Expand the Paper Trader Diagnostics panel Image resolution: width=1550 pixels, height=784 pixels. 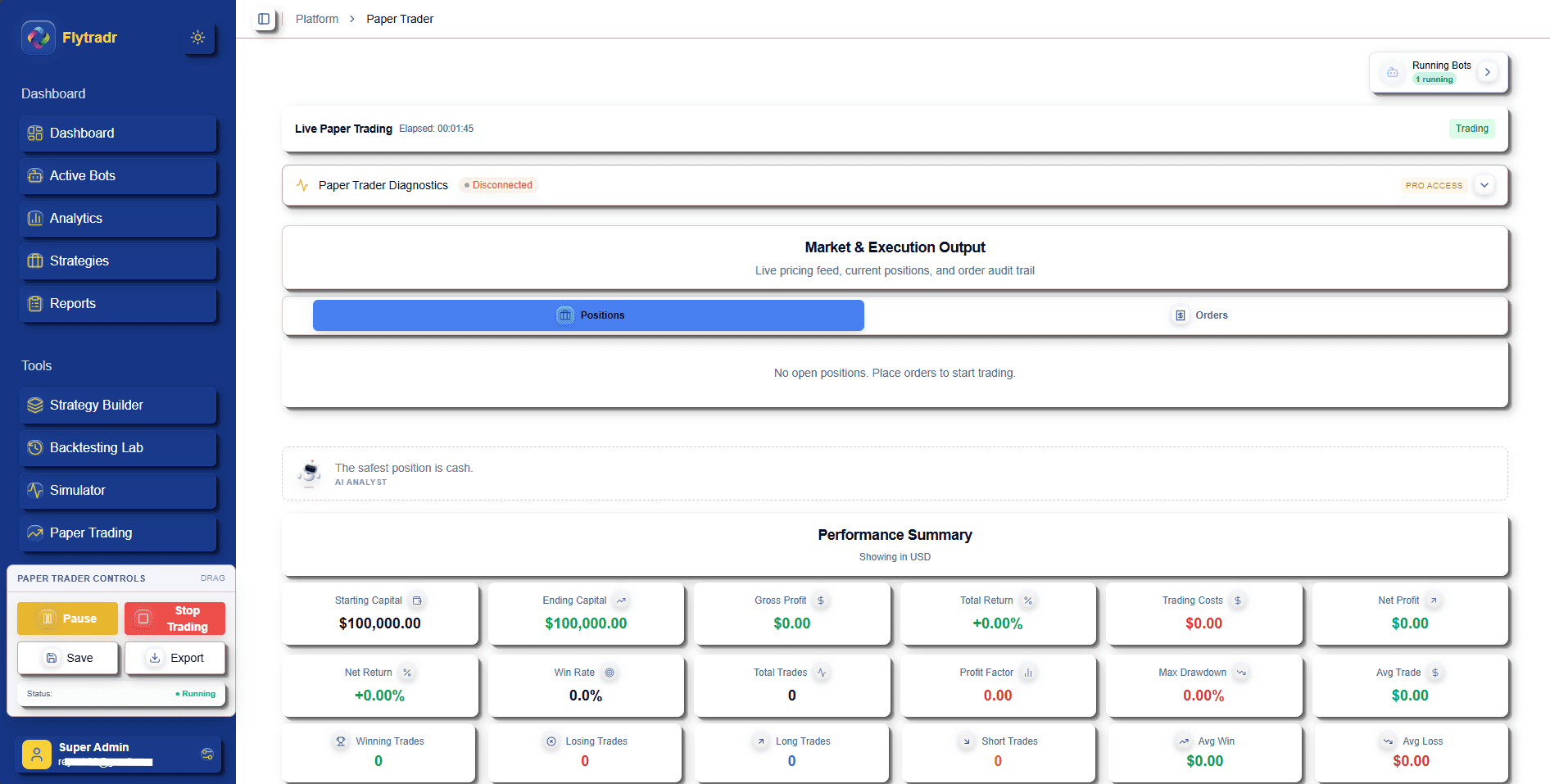tap(1484, 185)
